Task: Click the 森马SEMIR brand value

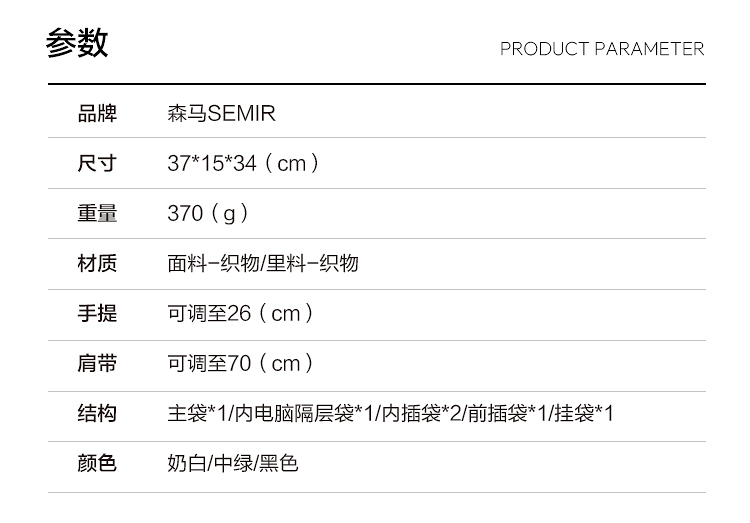Action: pos(221,113)
